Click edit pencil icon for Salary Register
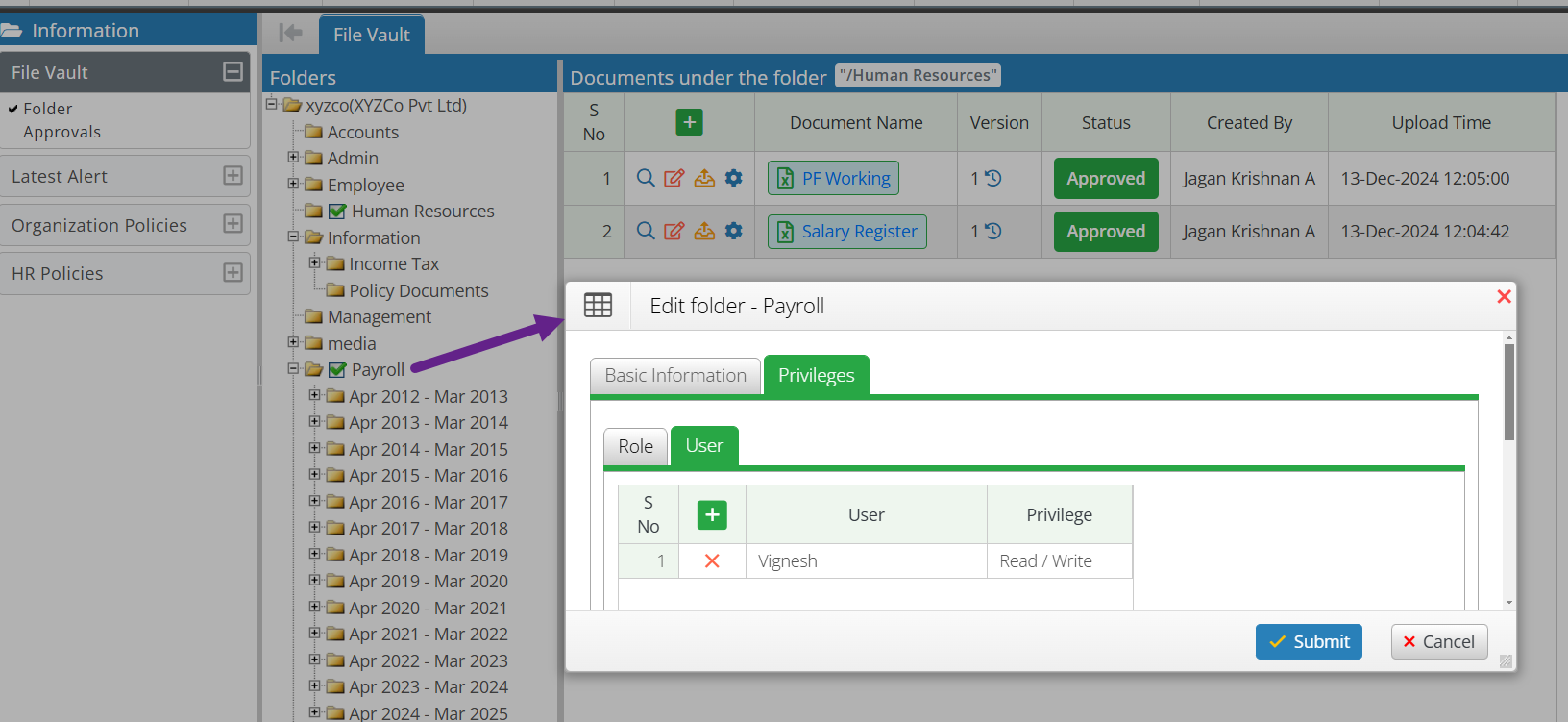 tap(674, 231)
